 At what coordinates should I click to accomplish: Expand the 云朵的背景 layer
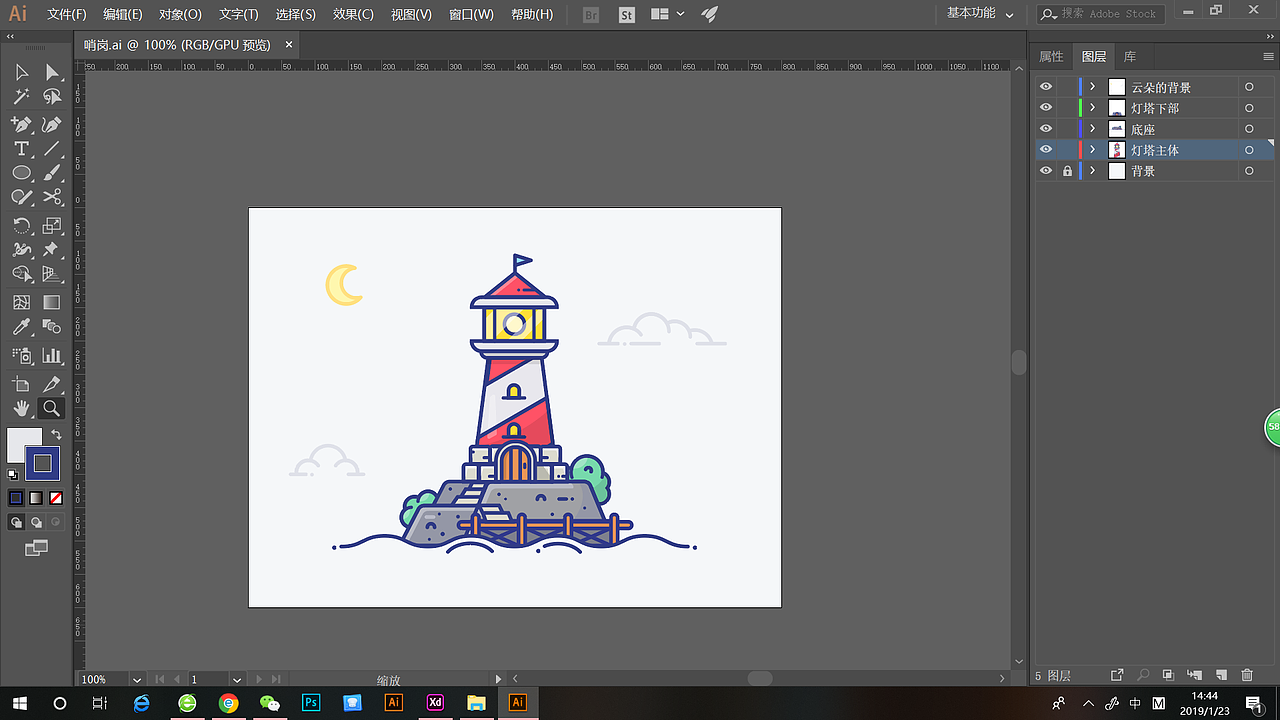(x=1092, y=87)
